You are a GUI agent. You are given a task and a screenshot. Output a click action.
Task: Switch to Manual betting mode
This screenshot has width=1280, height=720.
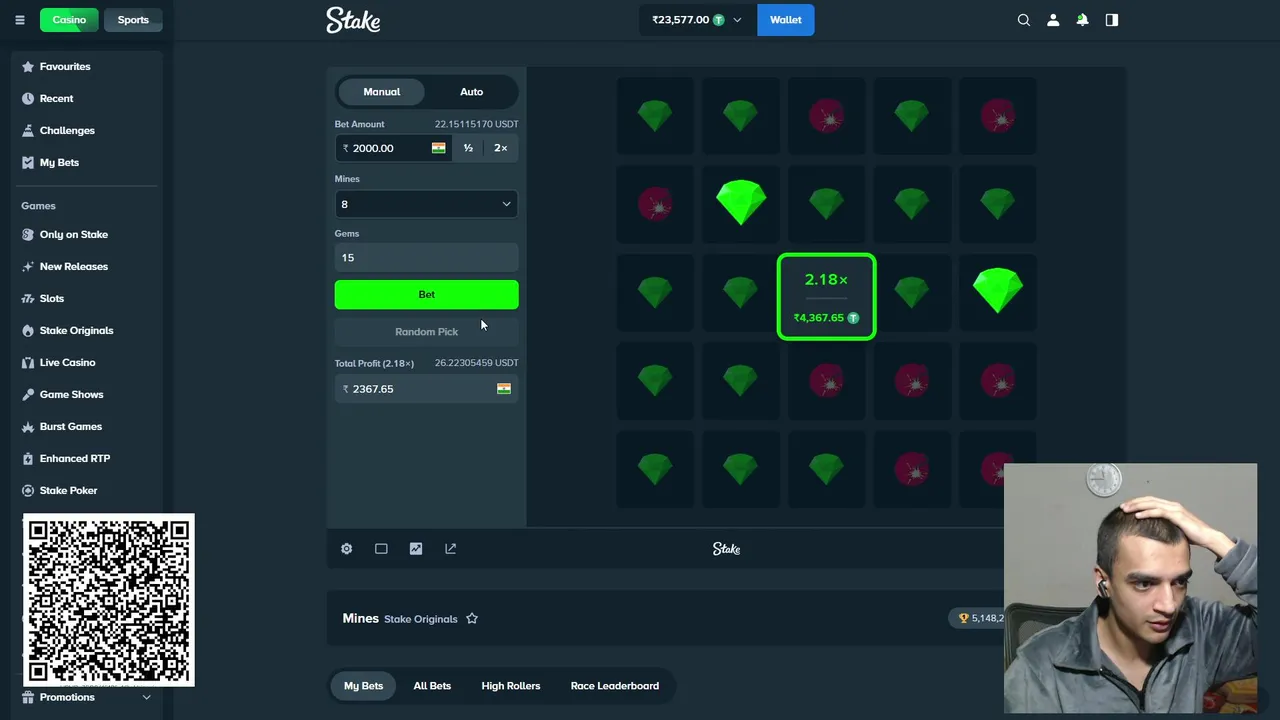(x=382, y=91)
